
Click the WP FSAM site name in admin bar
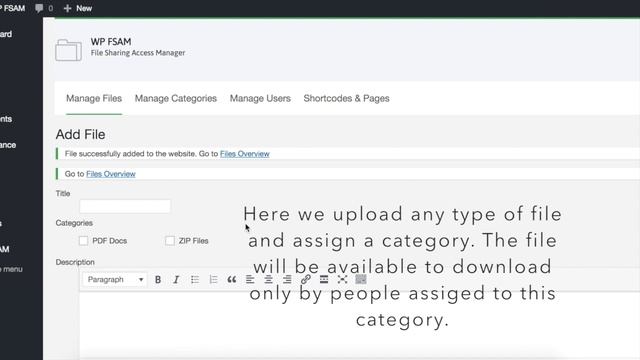(x=12, y=8)
